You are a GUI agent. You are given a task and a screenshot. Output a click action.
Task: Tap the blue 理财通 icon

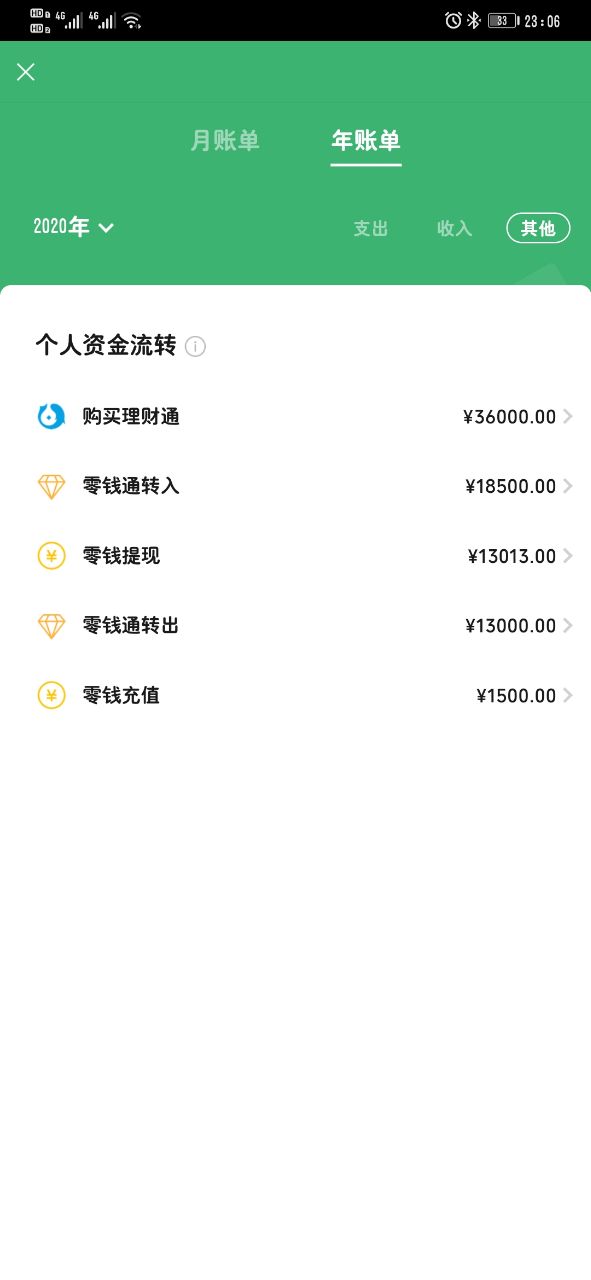(51, 416)
